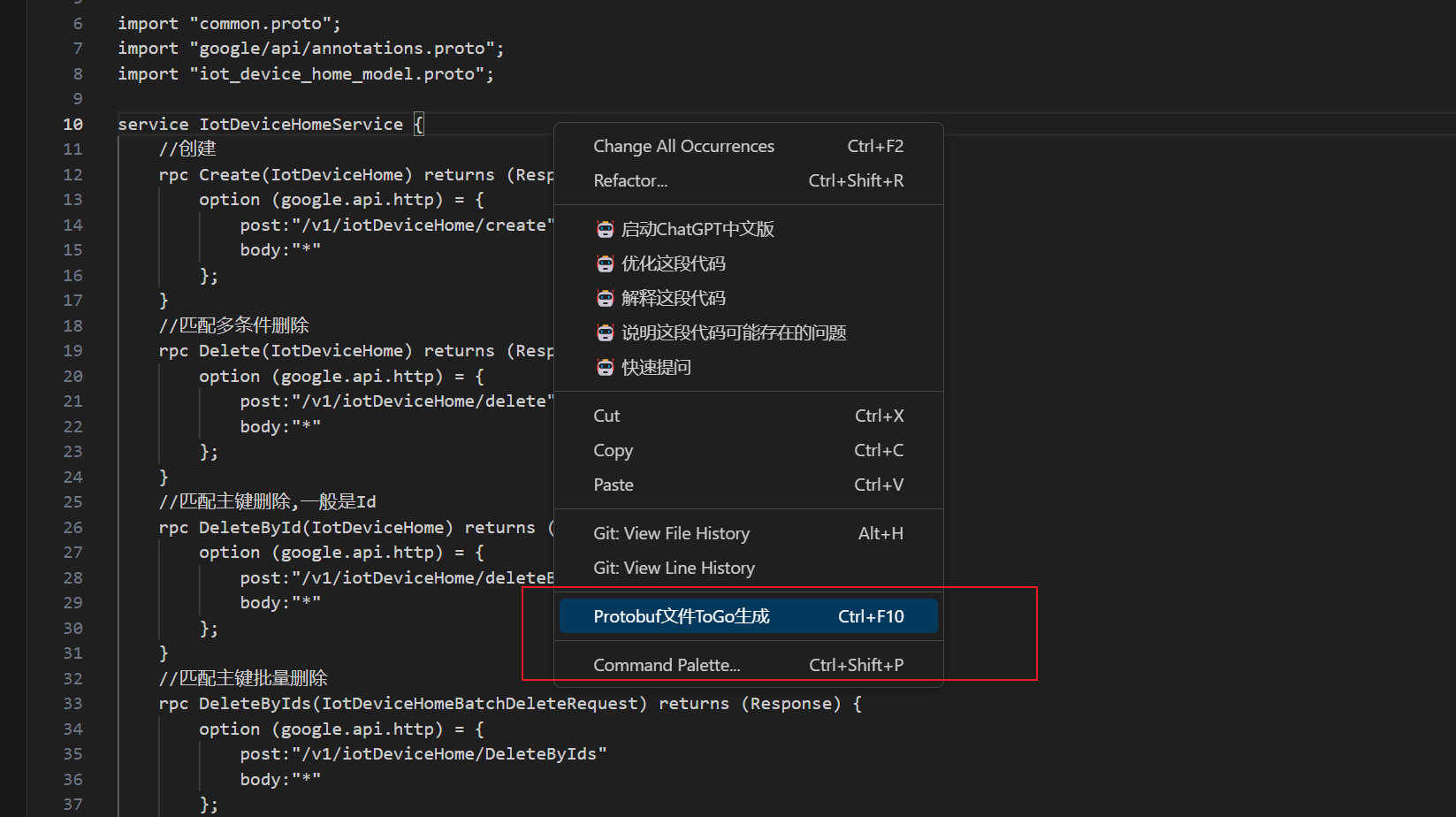Screen dimensions: 1456x817
Task: Click comment //匹配多条件删除
Action: [x=233, y=326]
